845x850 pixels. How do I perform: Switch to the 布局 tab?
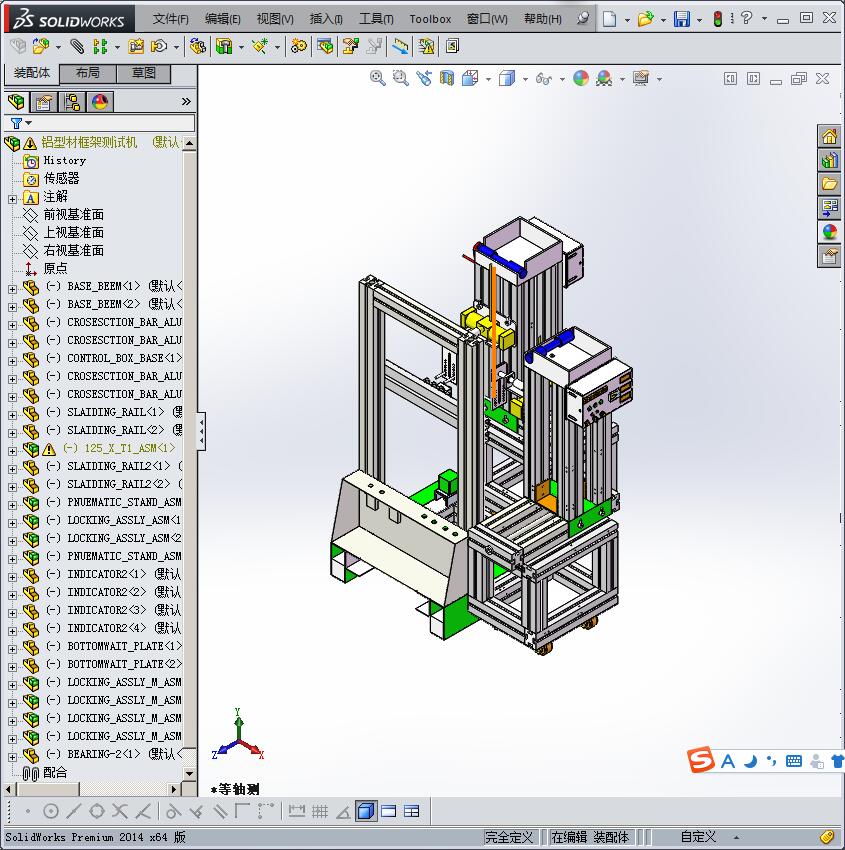(87, 73)
